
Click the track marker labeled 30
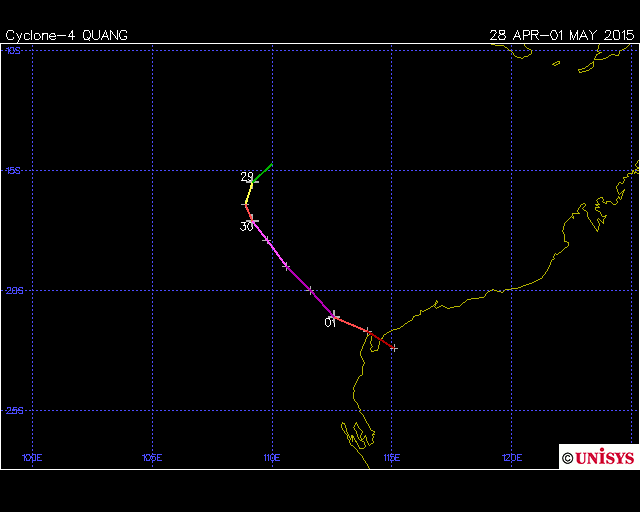(x=253, y=220)
